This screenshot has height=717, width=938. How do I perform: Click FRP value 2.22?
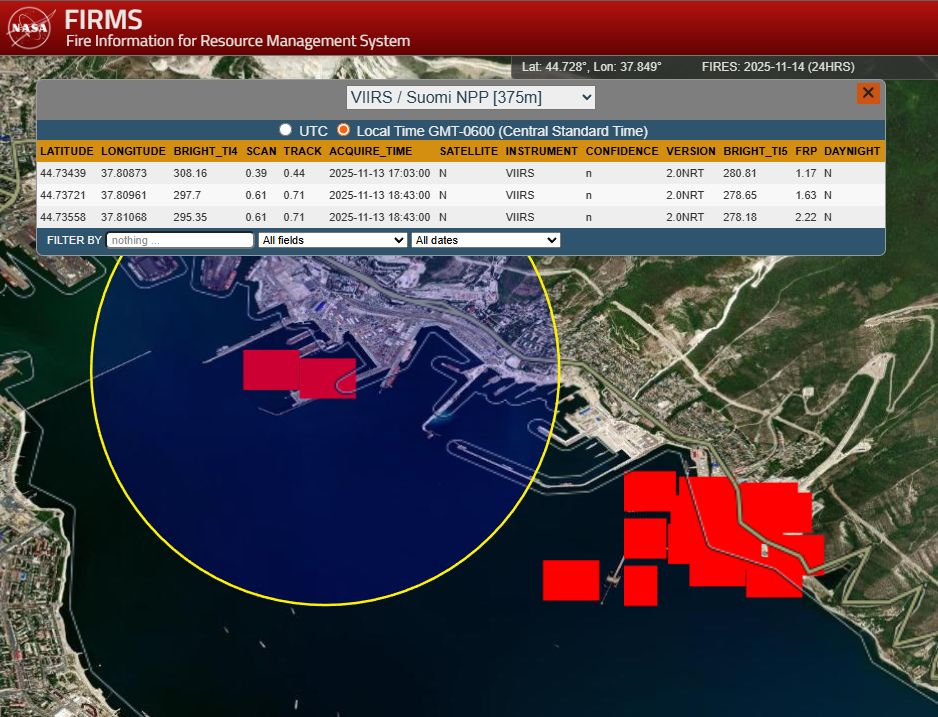click(x=806, y=217)
